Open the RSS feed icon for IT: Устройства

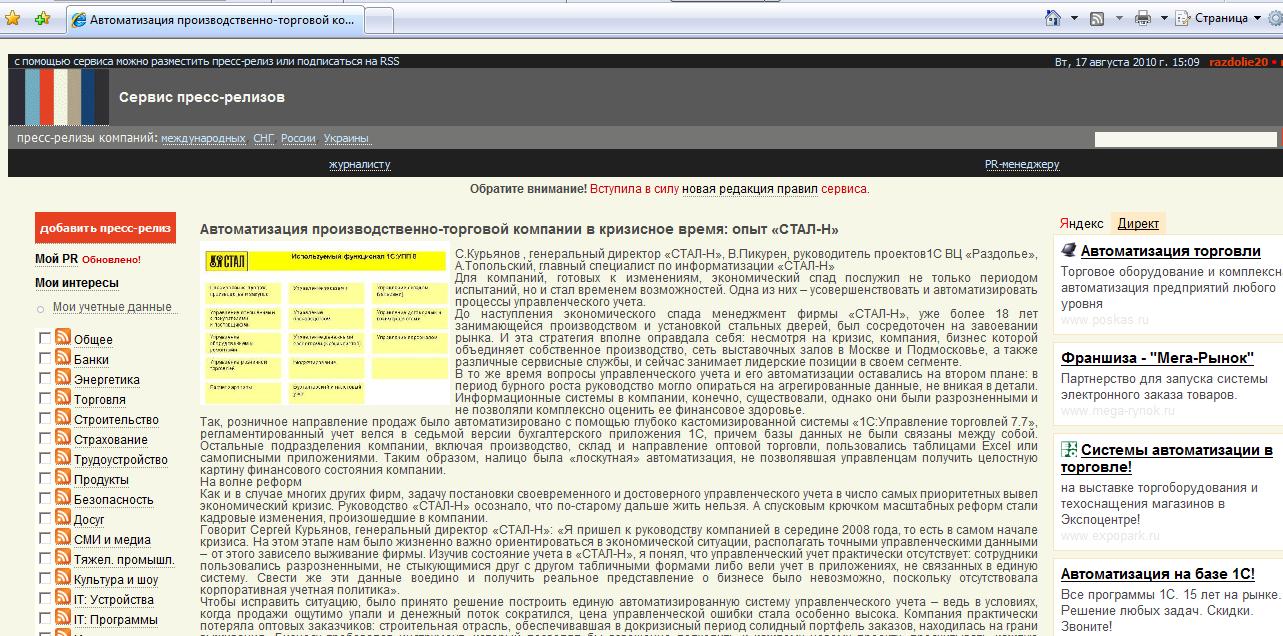(63, 598)
